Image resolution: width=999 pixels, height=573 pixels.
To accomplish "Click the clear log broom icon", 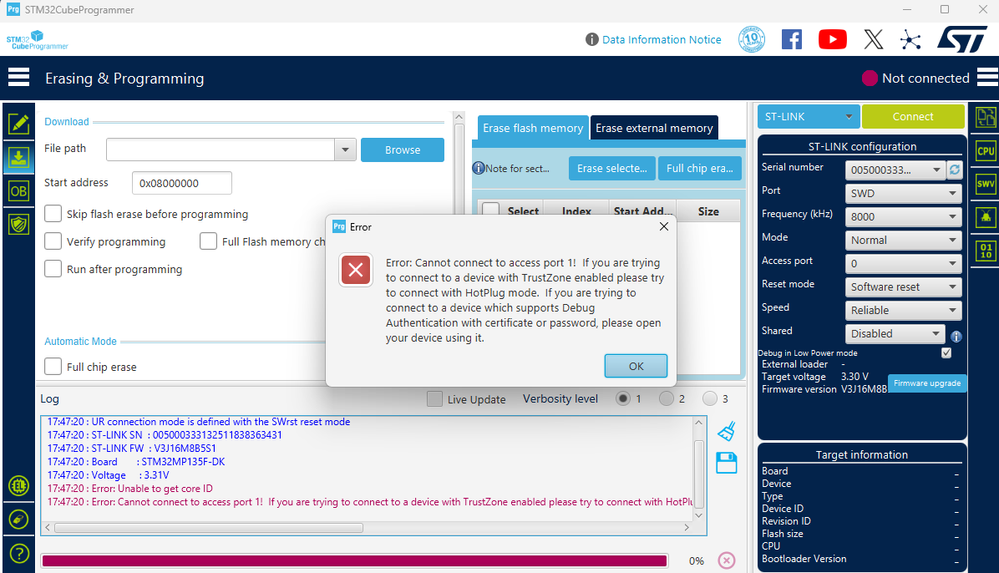I will coord(726,432).
